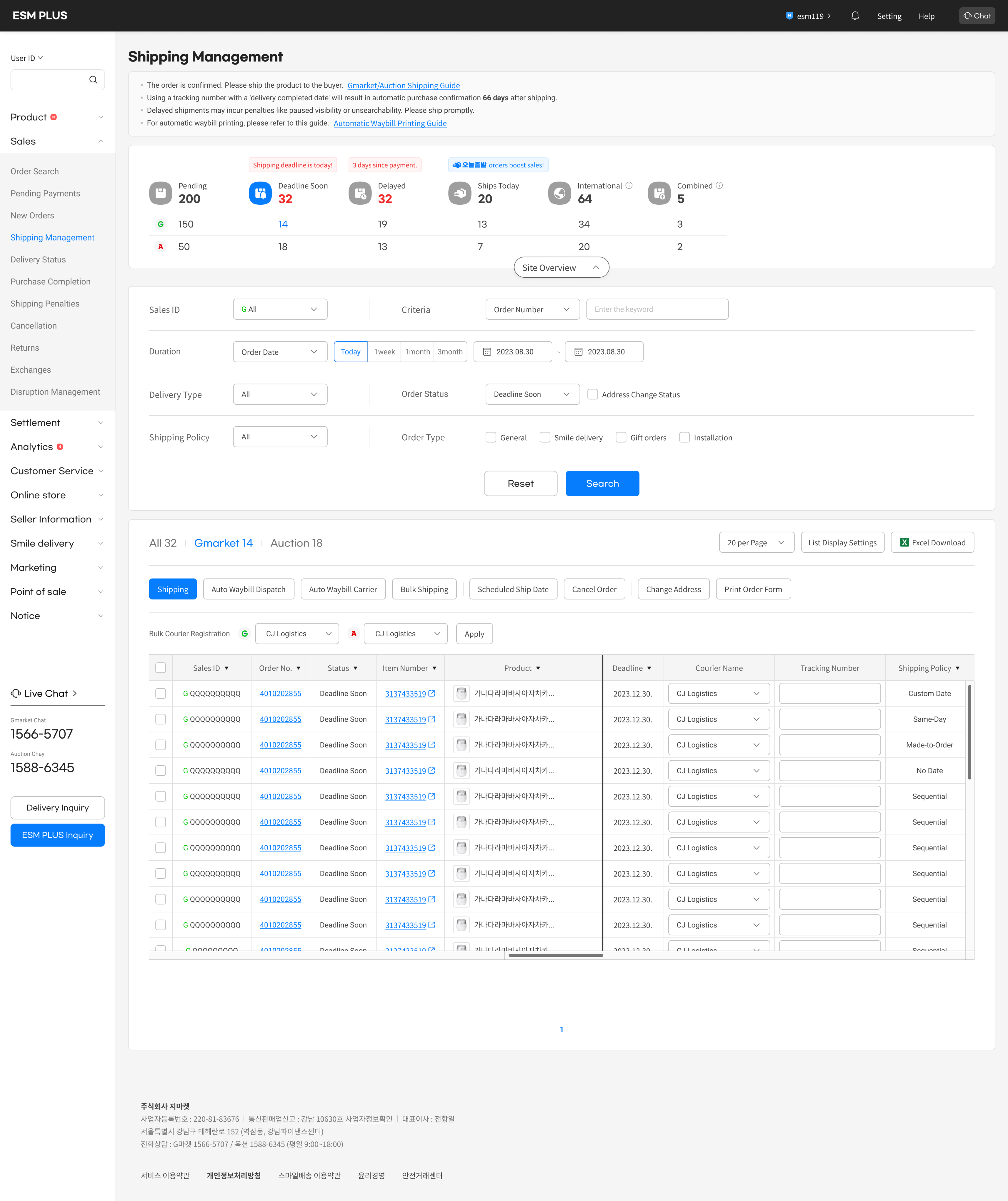Open Delivery Status in Sales menu
Viewport: 1008px width, 1201px height.
point(38,260)
